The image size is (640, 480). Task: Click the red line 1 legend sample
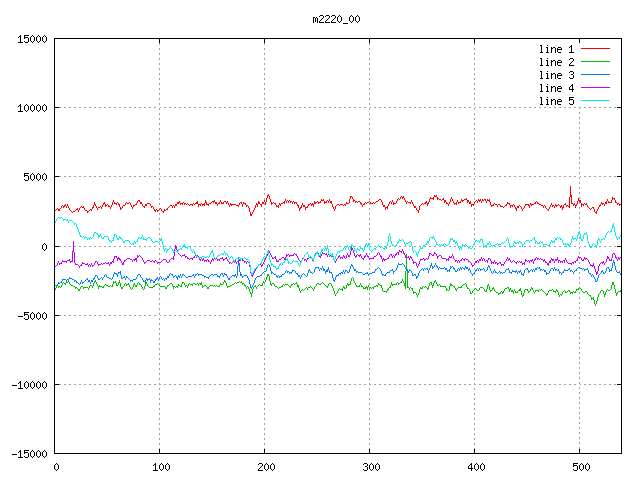click(x=595, y=49)
